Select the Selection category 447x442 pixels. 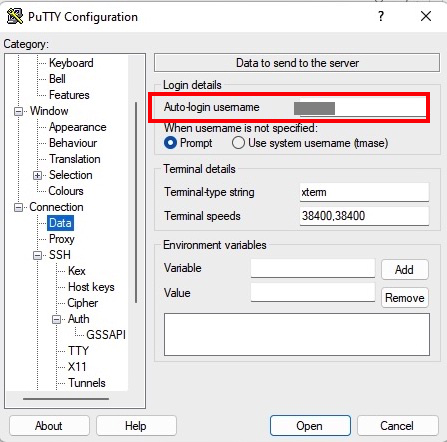pyautogui.click(x=70, y=175)
